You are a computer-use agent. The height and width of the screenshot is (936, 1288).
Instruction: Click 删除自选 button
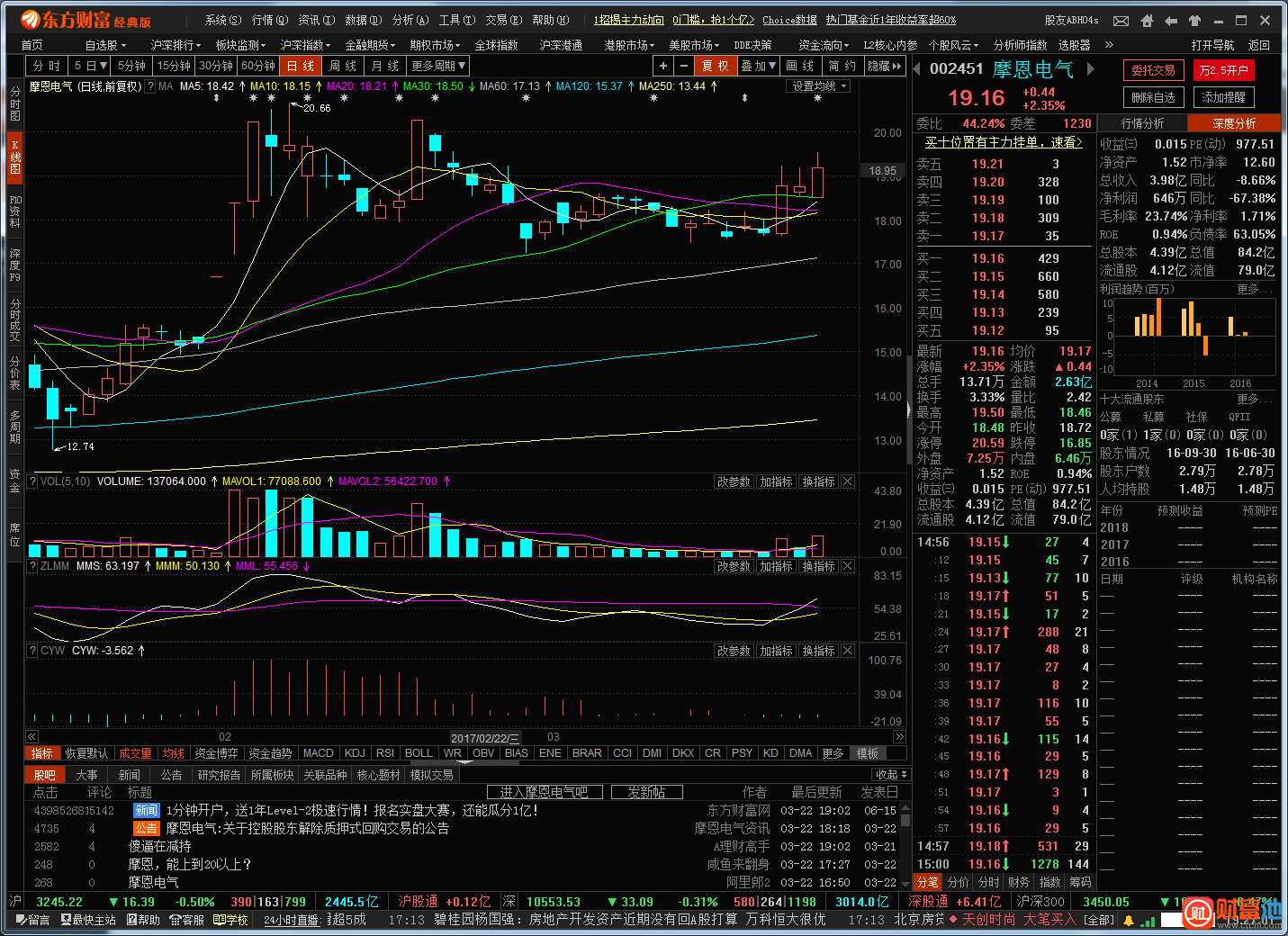(x=1153, y=97)
